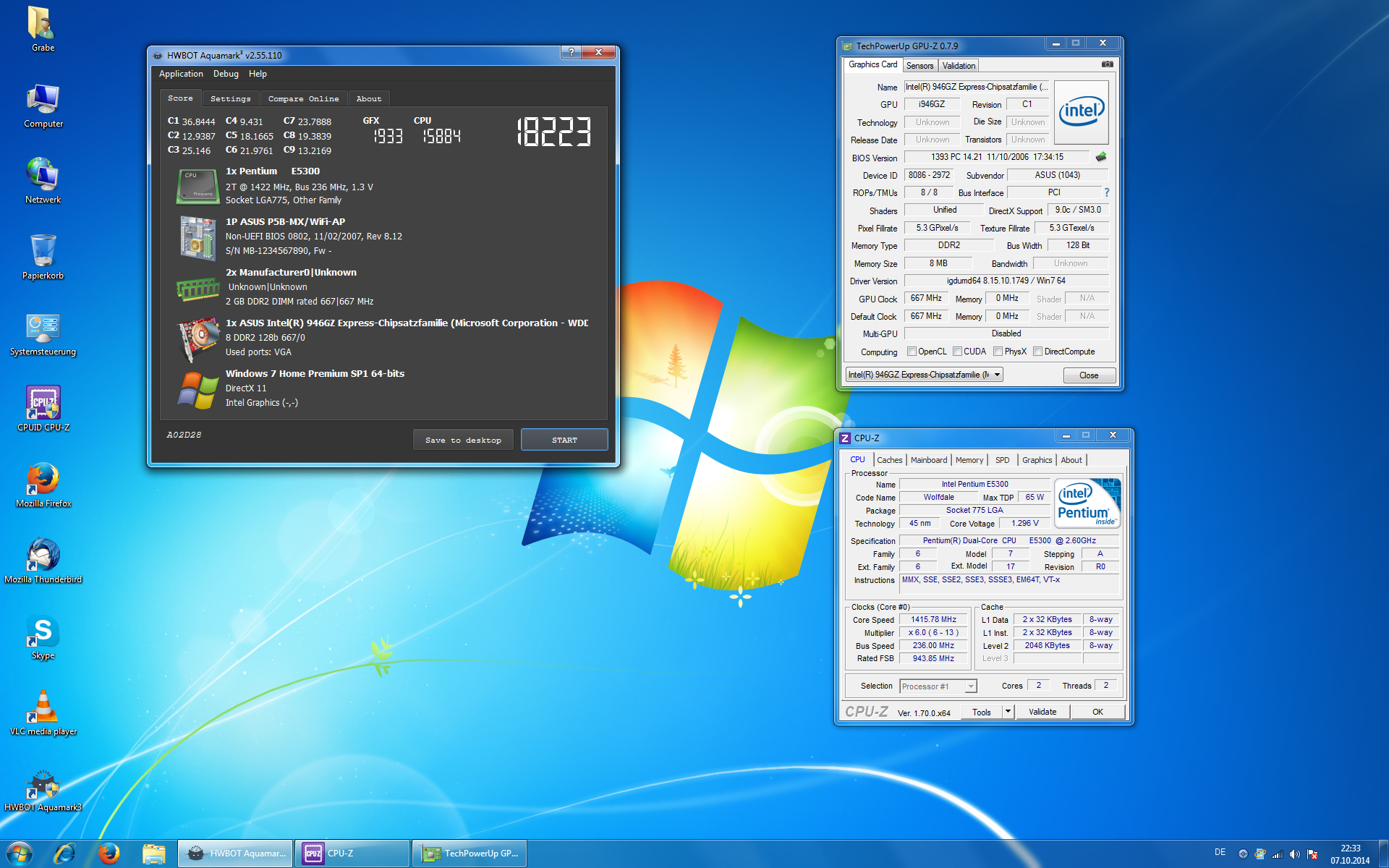Open Internet Explorer from the taskbar
The width and height of the screenshot is (1389, 868).
pyautogui.click(x=64, y=854)
